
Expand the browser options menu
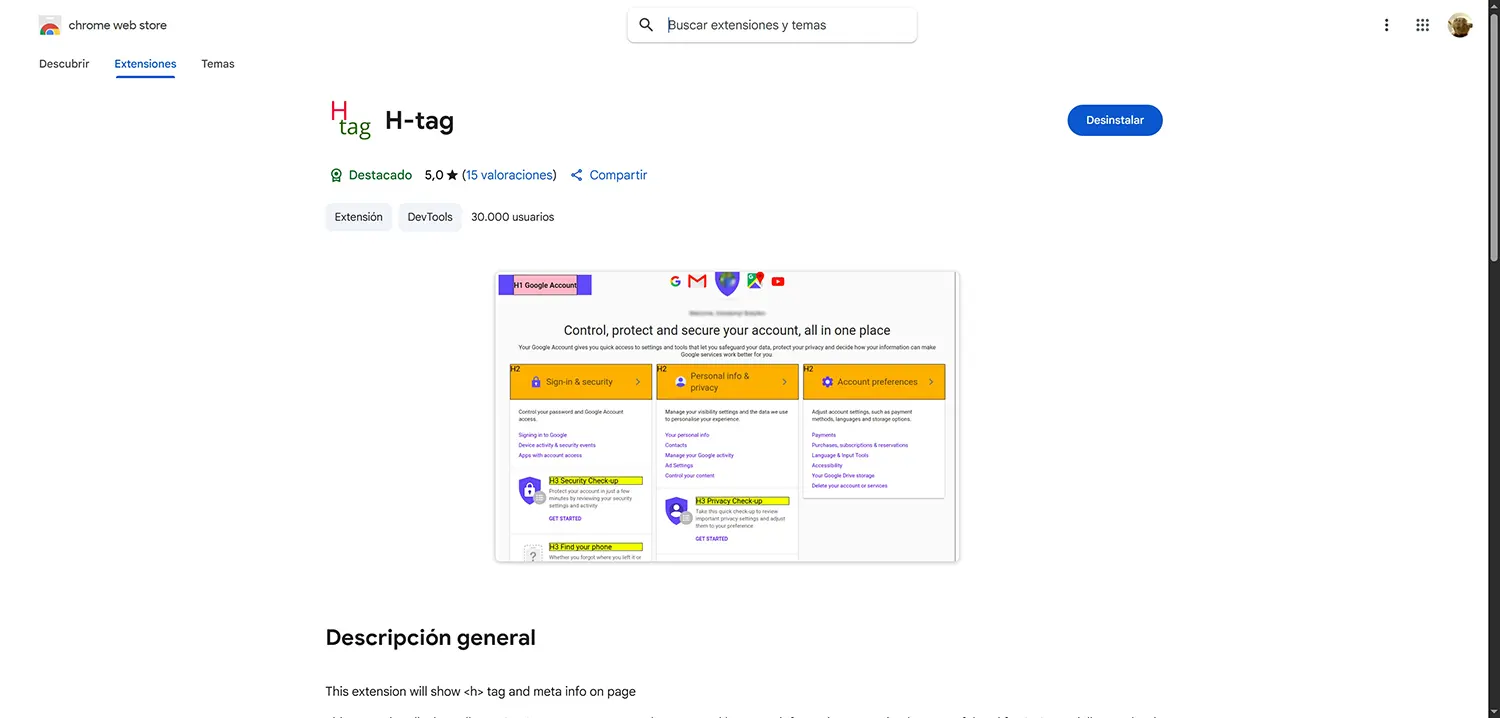[x=1386, y=24]
